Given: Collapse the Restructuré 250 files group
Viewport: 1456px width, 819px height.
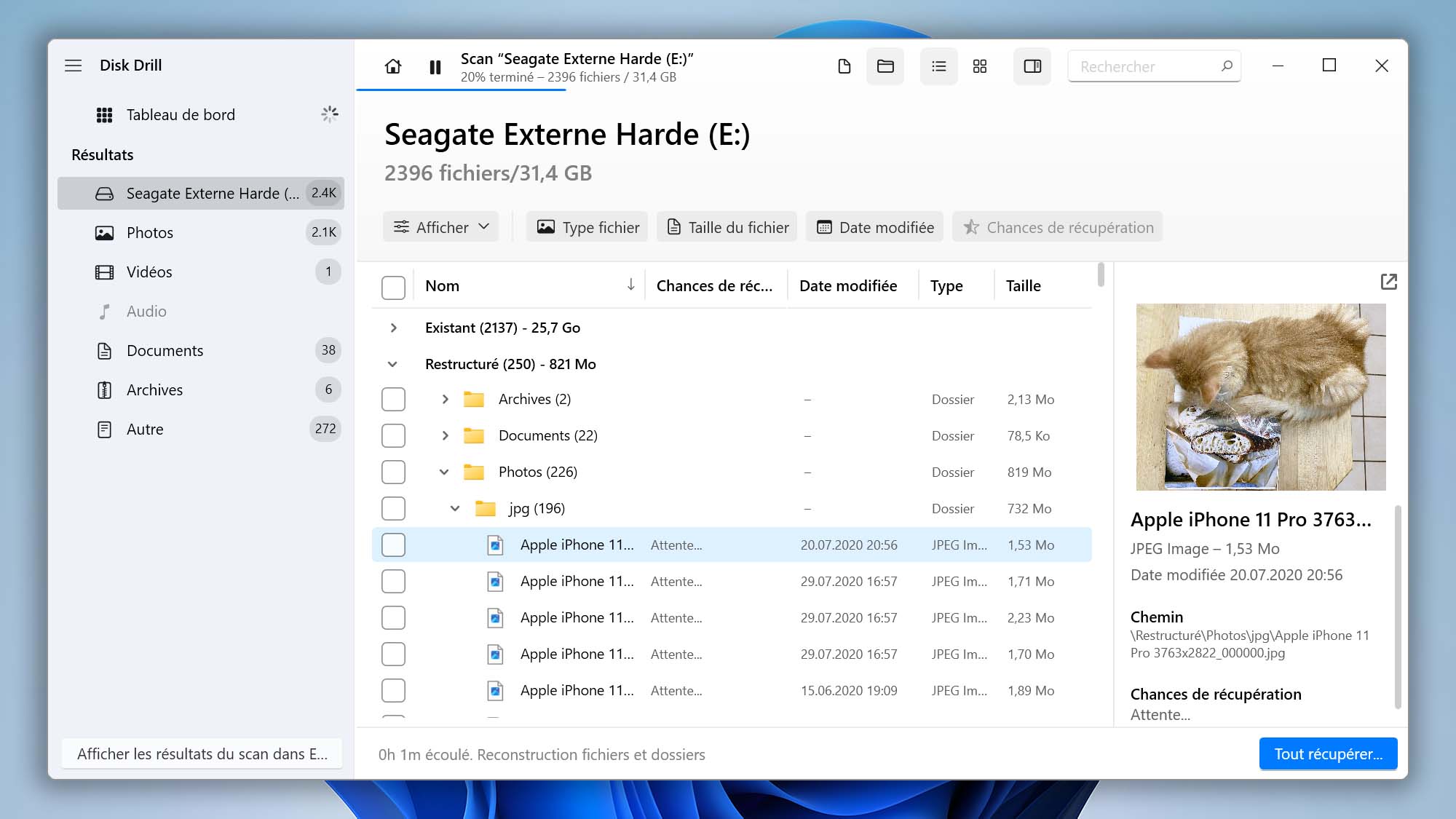Looking at the screenshot, I should [x=393, y=363].
